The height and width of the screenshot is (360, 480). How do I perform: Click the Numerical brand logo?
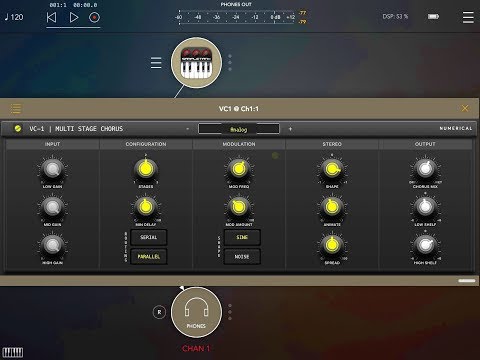coord(456,128)
